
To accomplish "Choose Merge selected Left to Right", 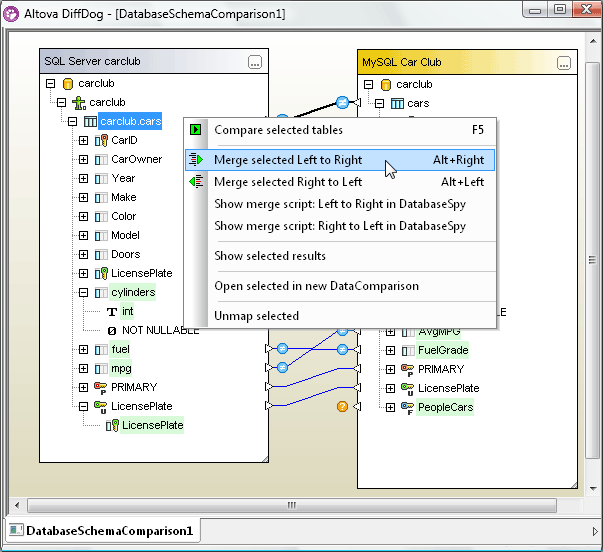I will (340, 160).
